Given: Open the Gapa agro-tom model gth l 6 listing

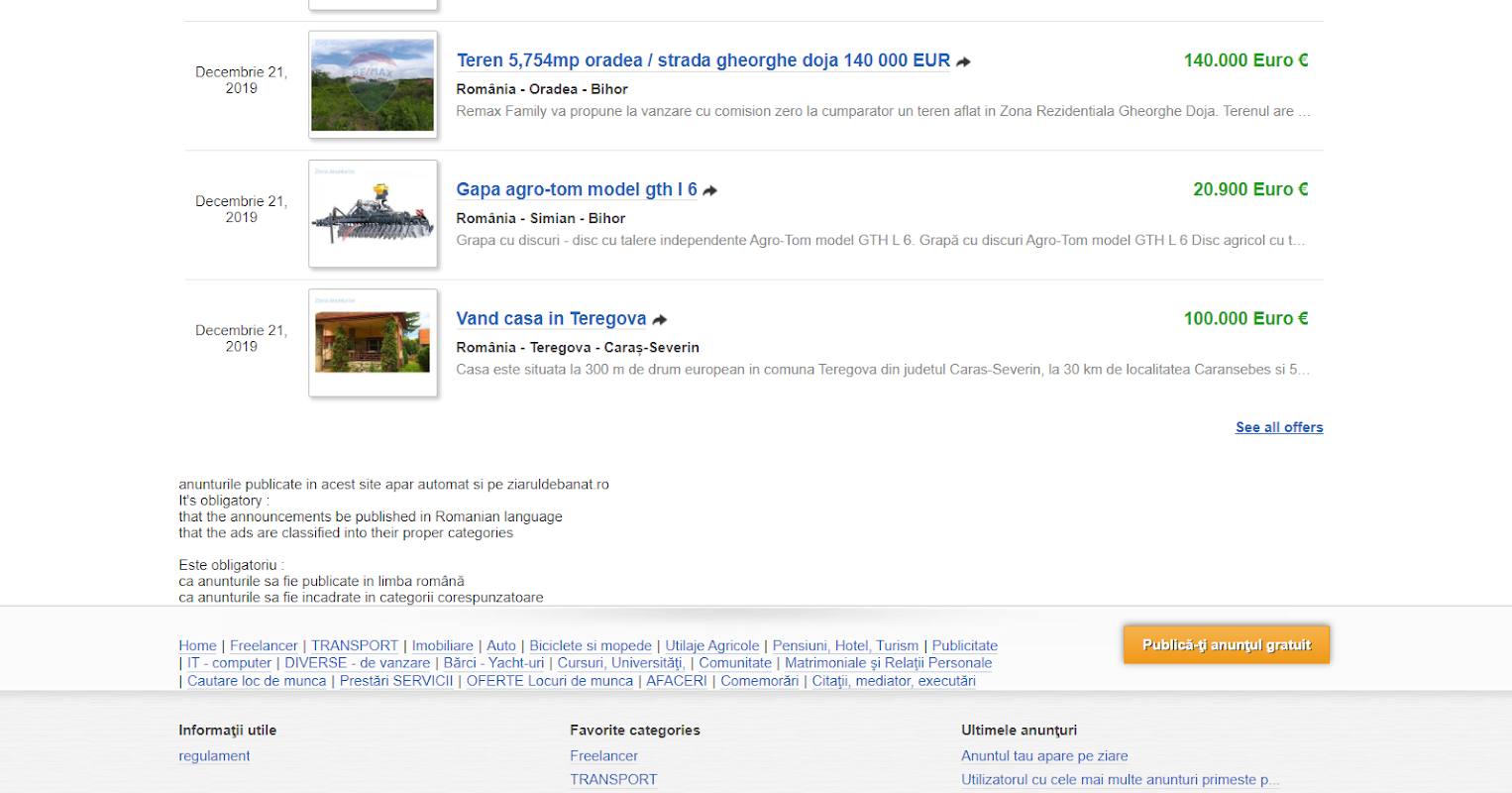Looking at the screenshot, I should pyautogui.click(x=577, y=189).
